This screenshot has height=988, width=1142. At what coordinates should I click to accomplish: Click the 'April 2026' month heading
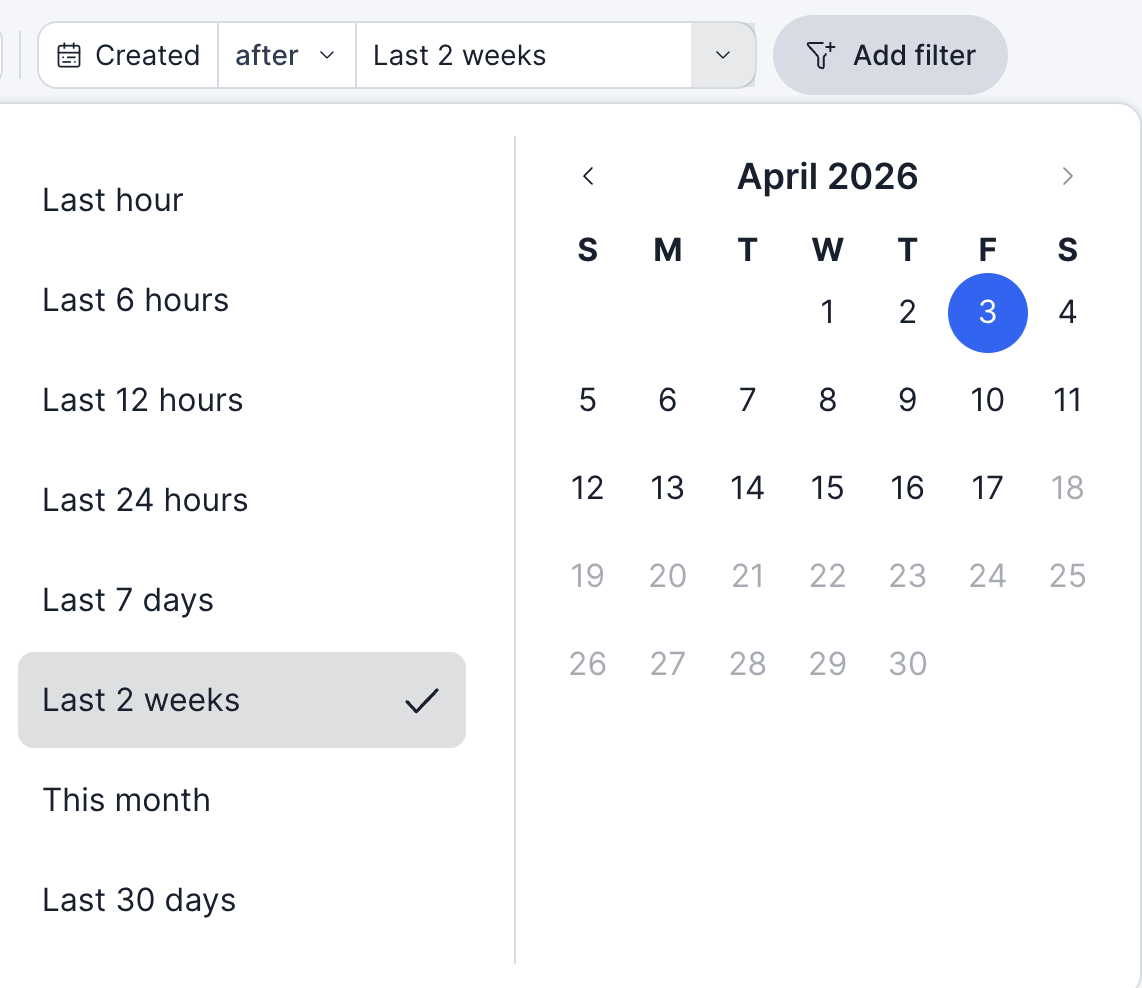click(x=827, y=177)
